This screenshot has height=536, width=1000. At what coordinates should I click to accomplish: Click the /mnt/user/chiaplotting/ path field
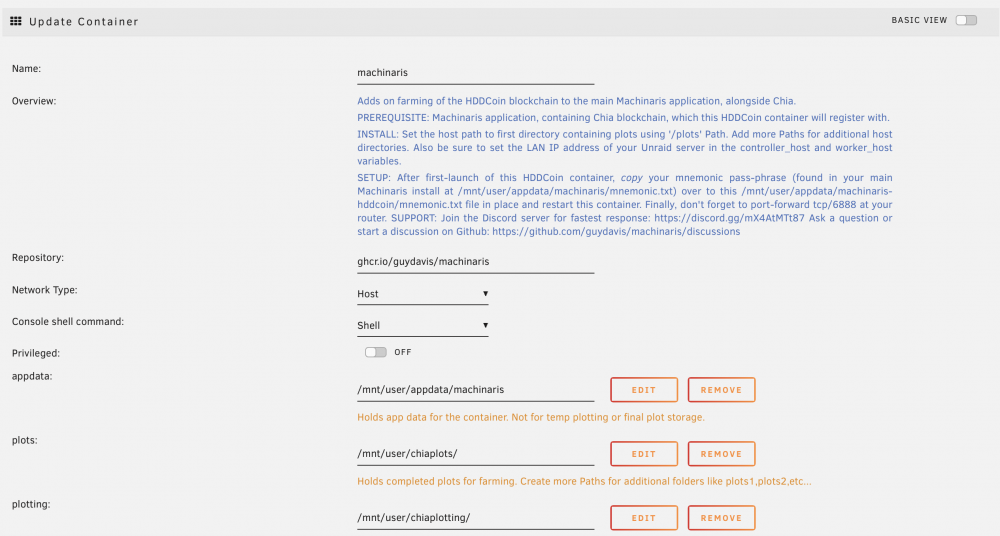(x=476, y=517)
